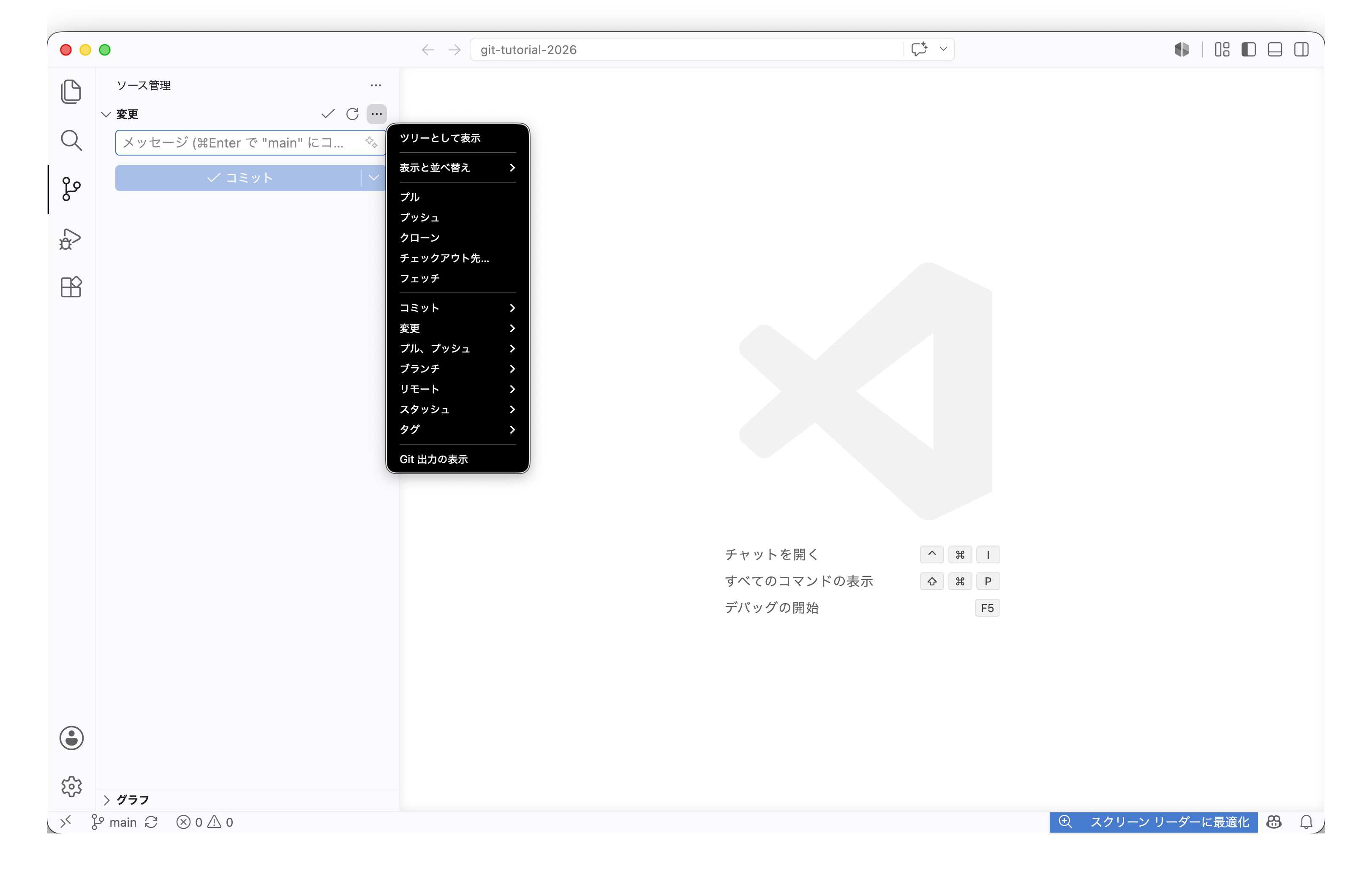Open the customize layout icon

(x=1222, y=49)
